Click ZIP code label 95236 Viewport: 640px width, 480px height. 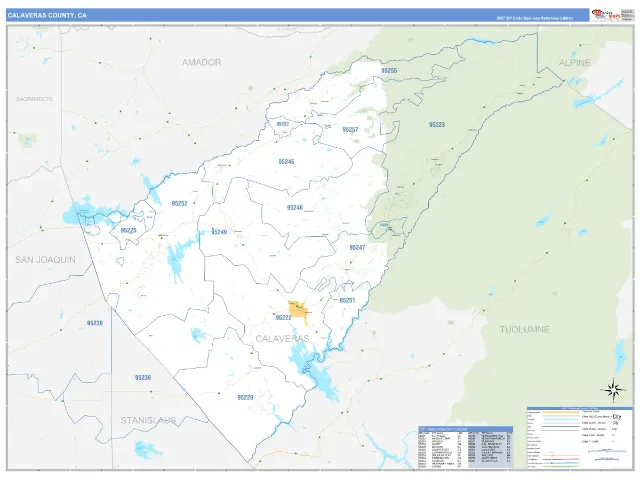95,323
